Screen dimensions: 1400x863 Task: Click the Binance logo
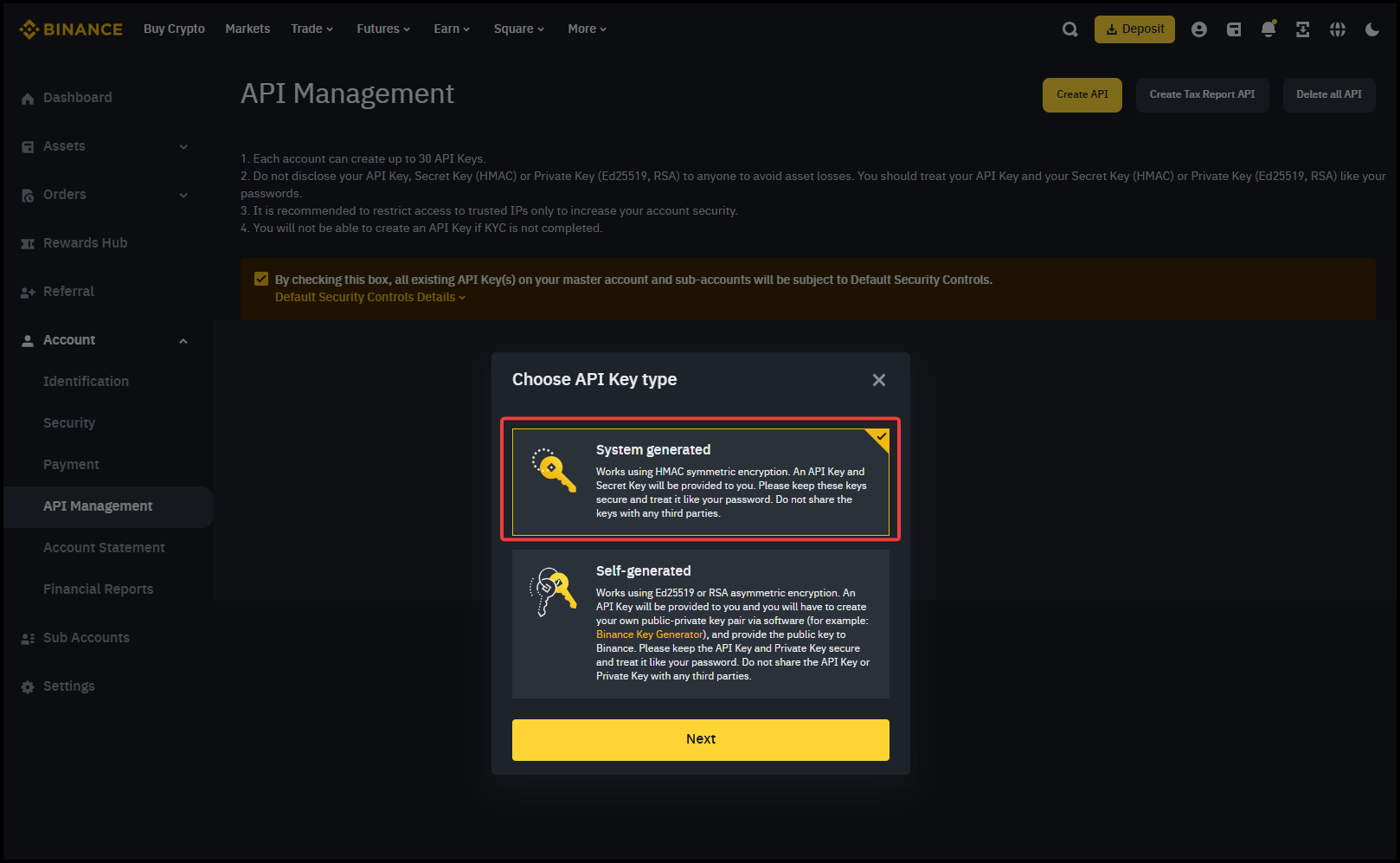click(71, 29)
